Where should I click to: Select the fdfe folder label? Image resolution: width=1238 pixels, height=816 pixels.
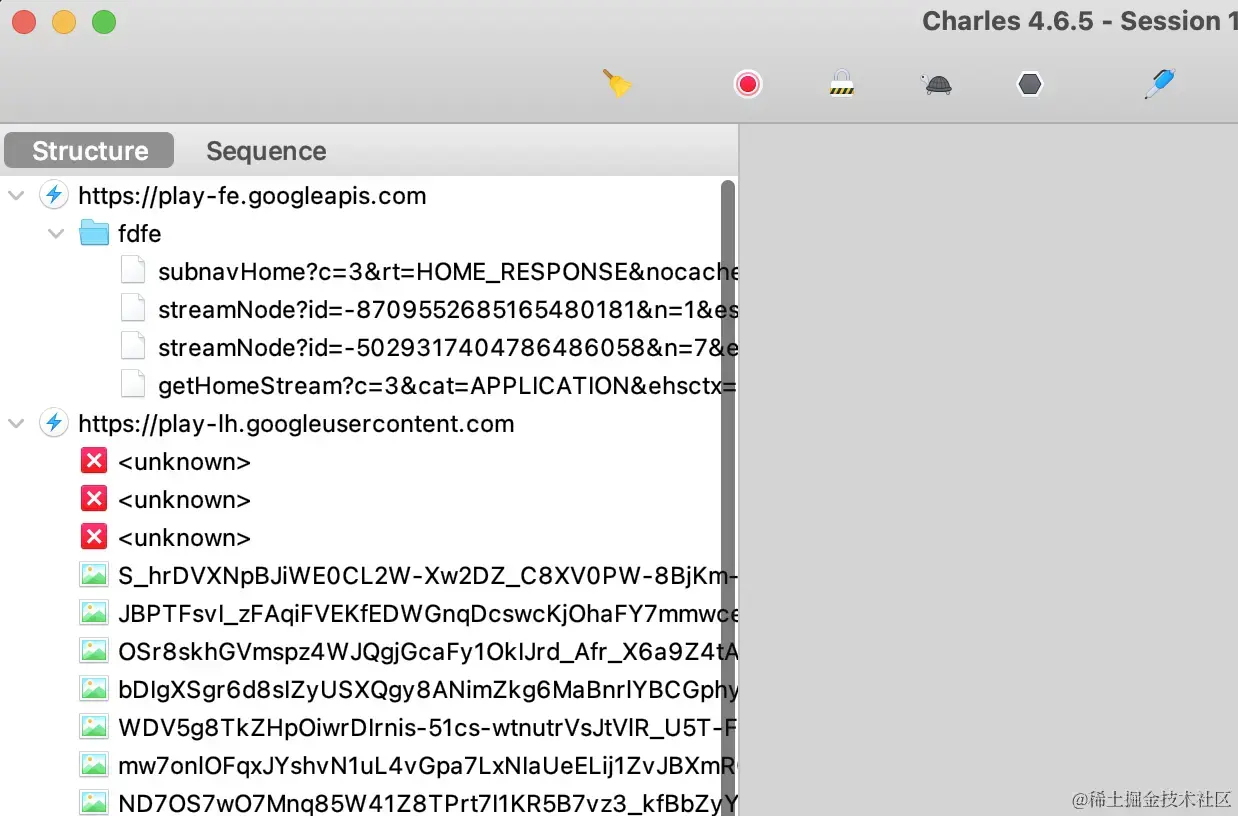click(x=139, y=234)
